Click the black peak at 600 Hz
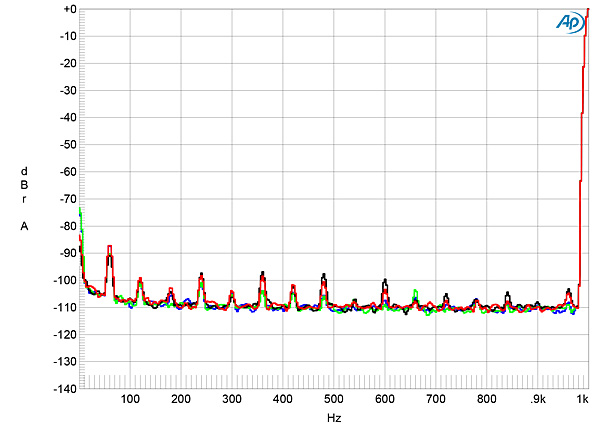This screenshot has height=429, width=600. click(x=384, y=282)
